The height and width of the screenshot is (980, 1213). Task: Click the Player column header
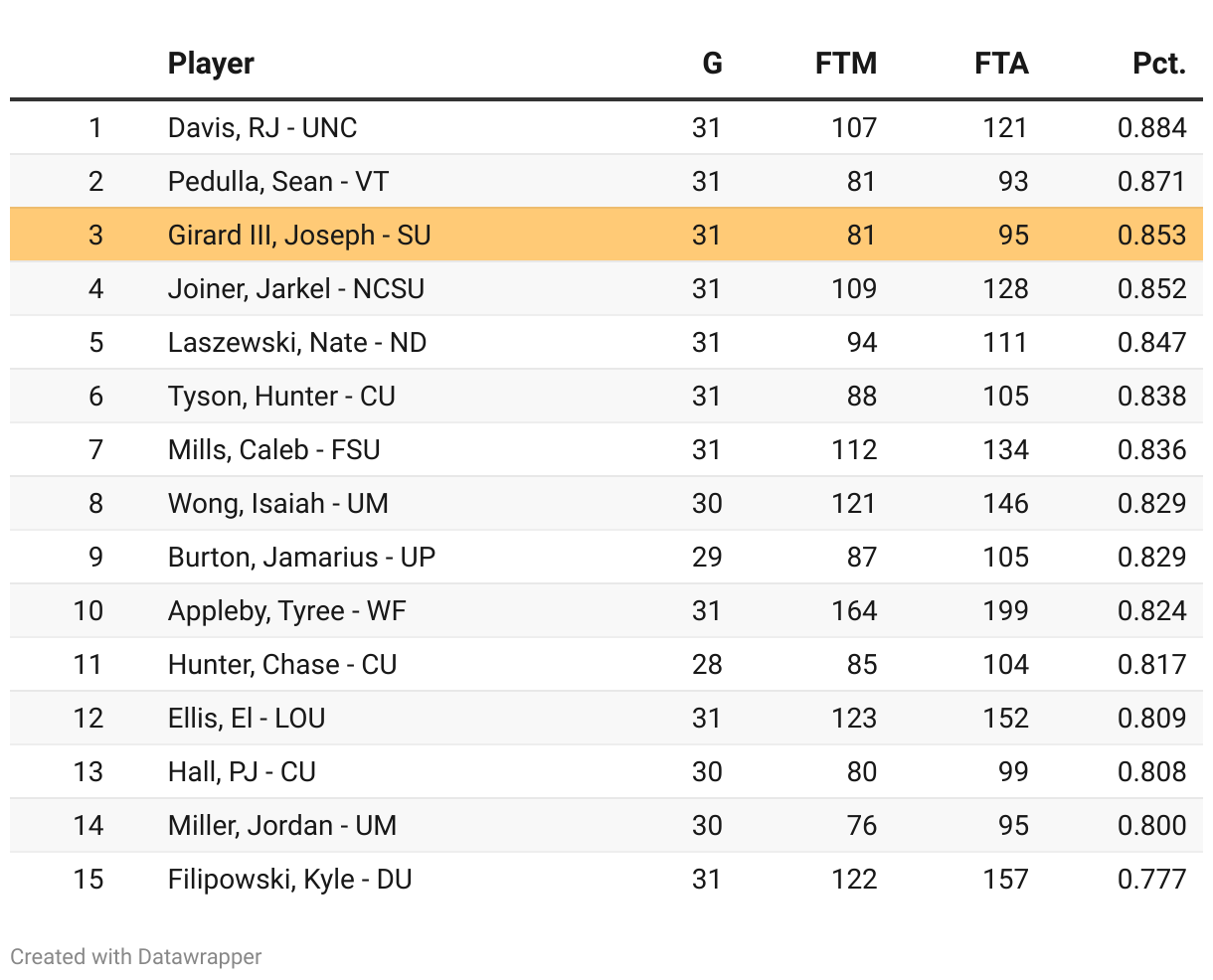point(211,64)
